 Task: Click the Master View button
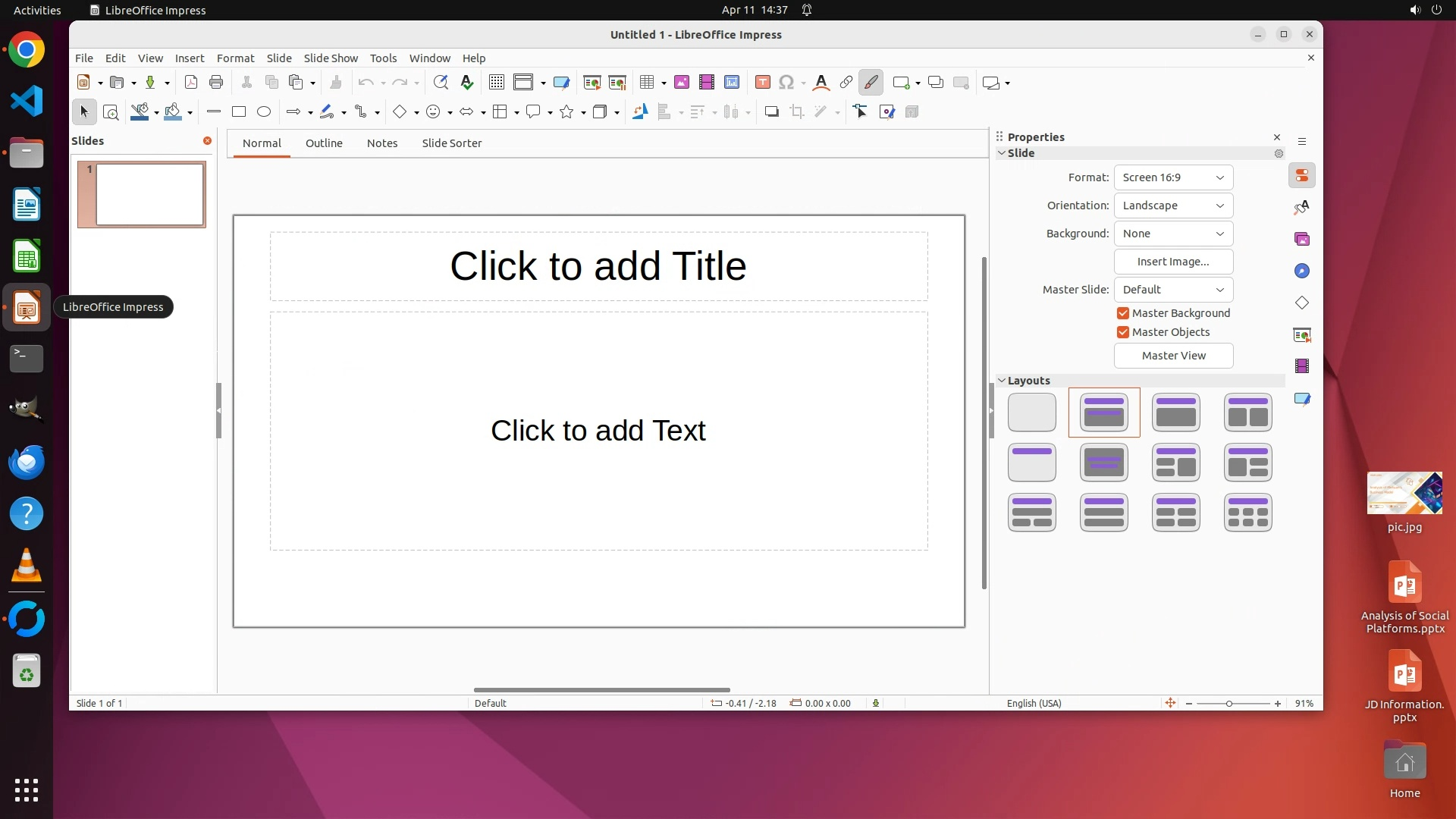click(1173, 356)
